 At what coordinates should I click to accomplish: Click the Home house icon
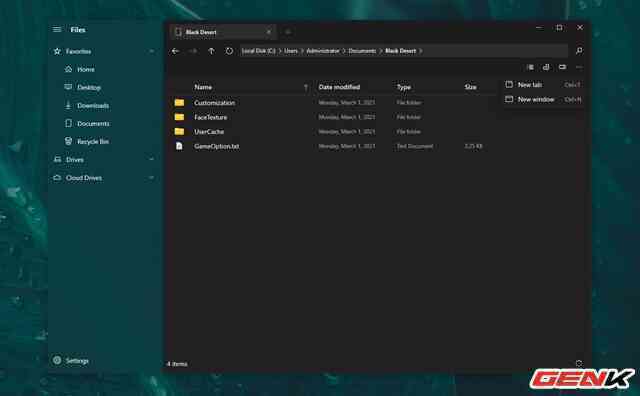(x=68, y=69)
